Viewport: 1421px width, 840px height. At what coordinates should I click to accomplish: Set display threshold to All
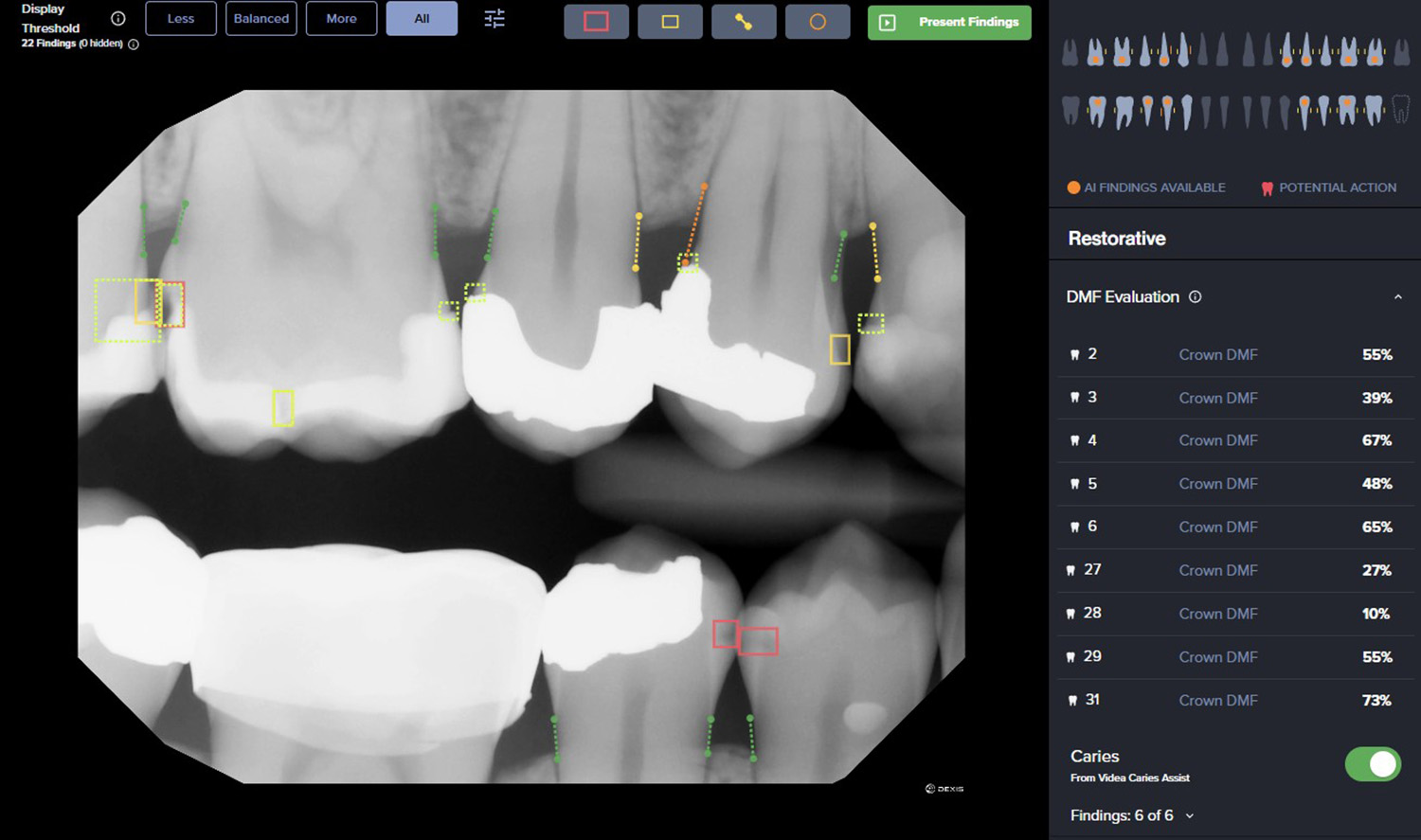(x=422, y=19)
